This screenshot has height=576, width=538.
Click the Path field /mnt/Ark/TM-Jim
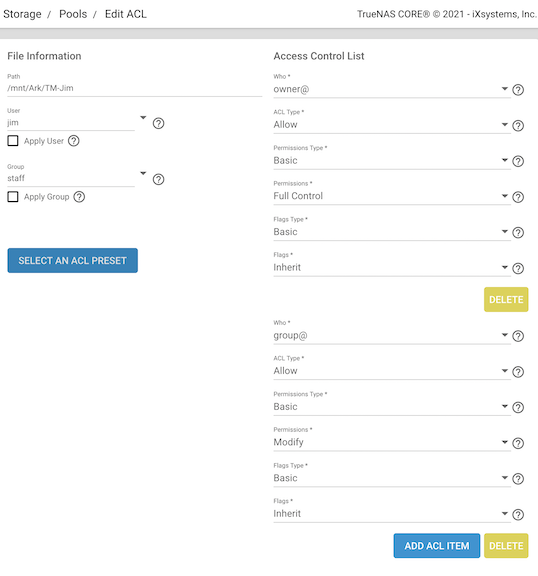coord(134,88)
